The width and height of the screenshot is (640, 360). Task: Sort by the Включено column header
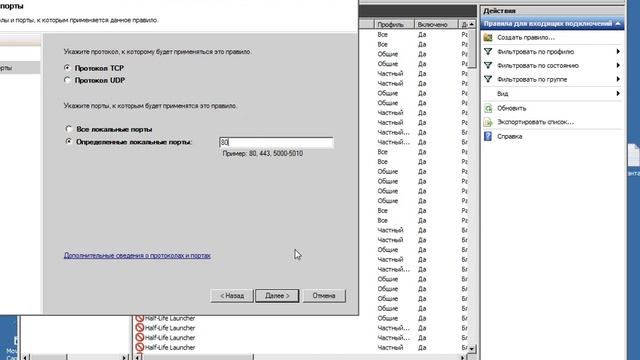436,24
